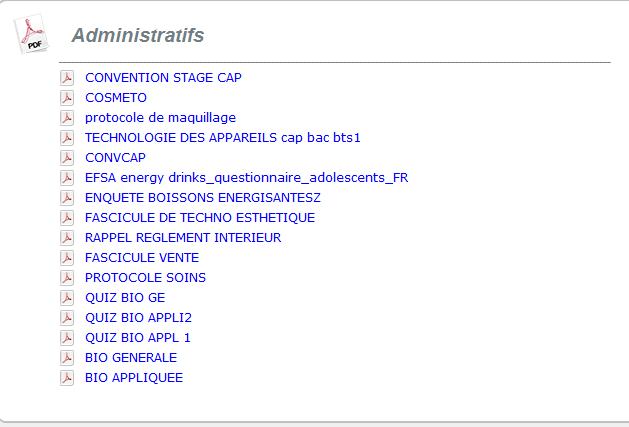Click PDF icon next to protocole de maquillage
This screenshot has width=629, height=427.
tap(68, 118)
